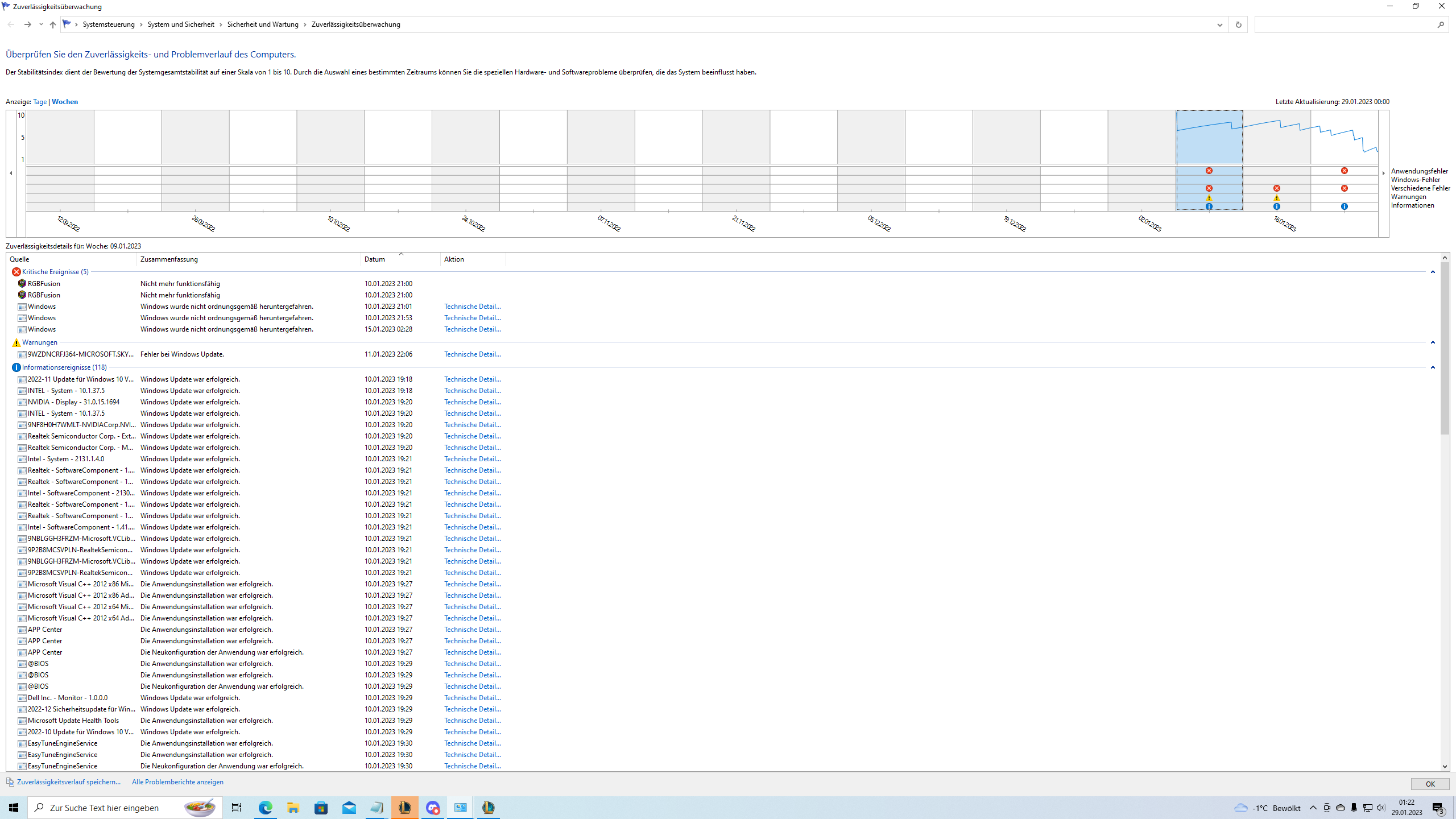
Task: Click the up-directory arrow in navigation bar
Action: (53, 24)
